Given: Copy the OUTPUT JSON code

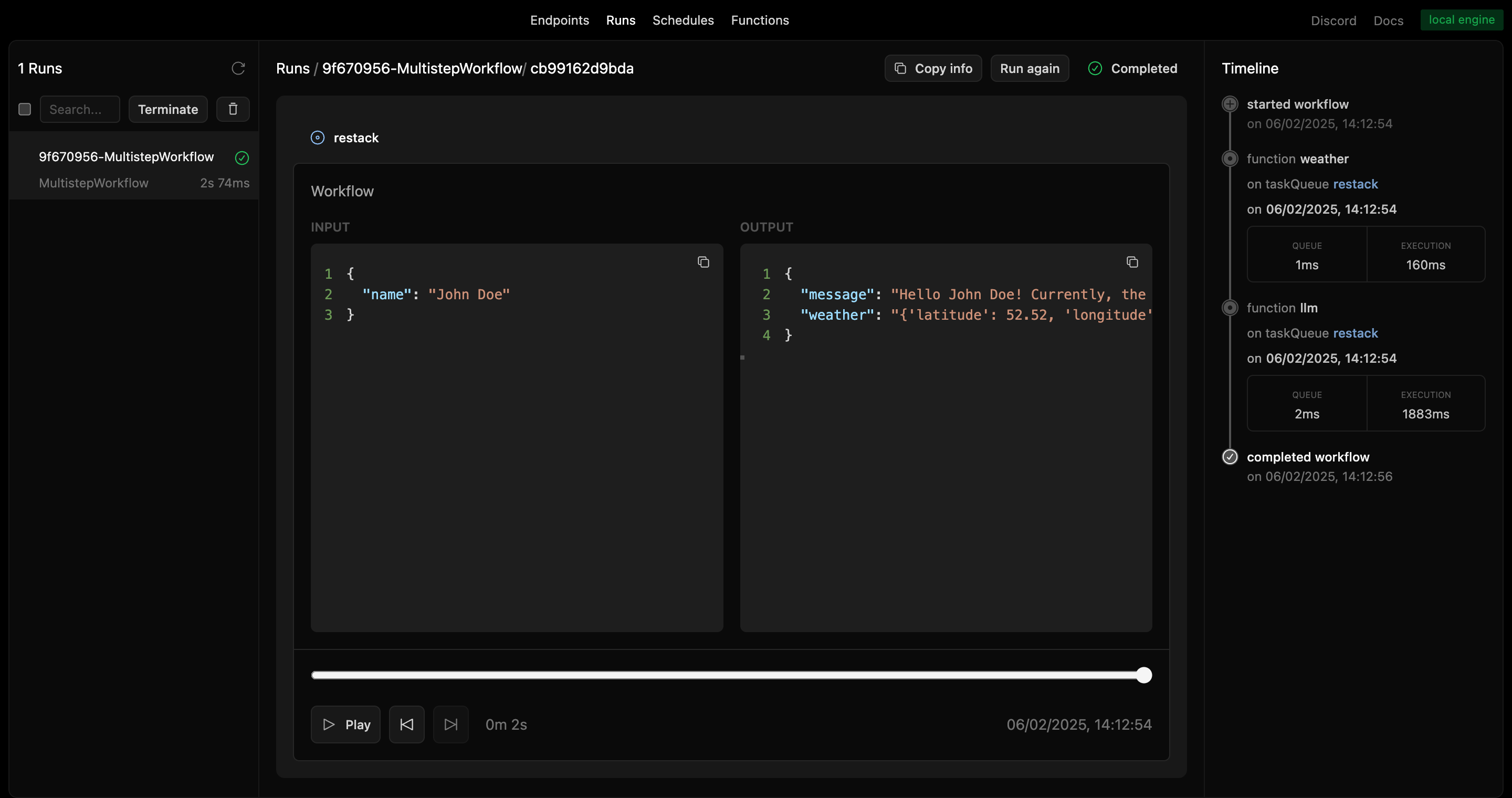Looking at the screenshot, I should [1132, 261].
